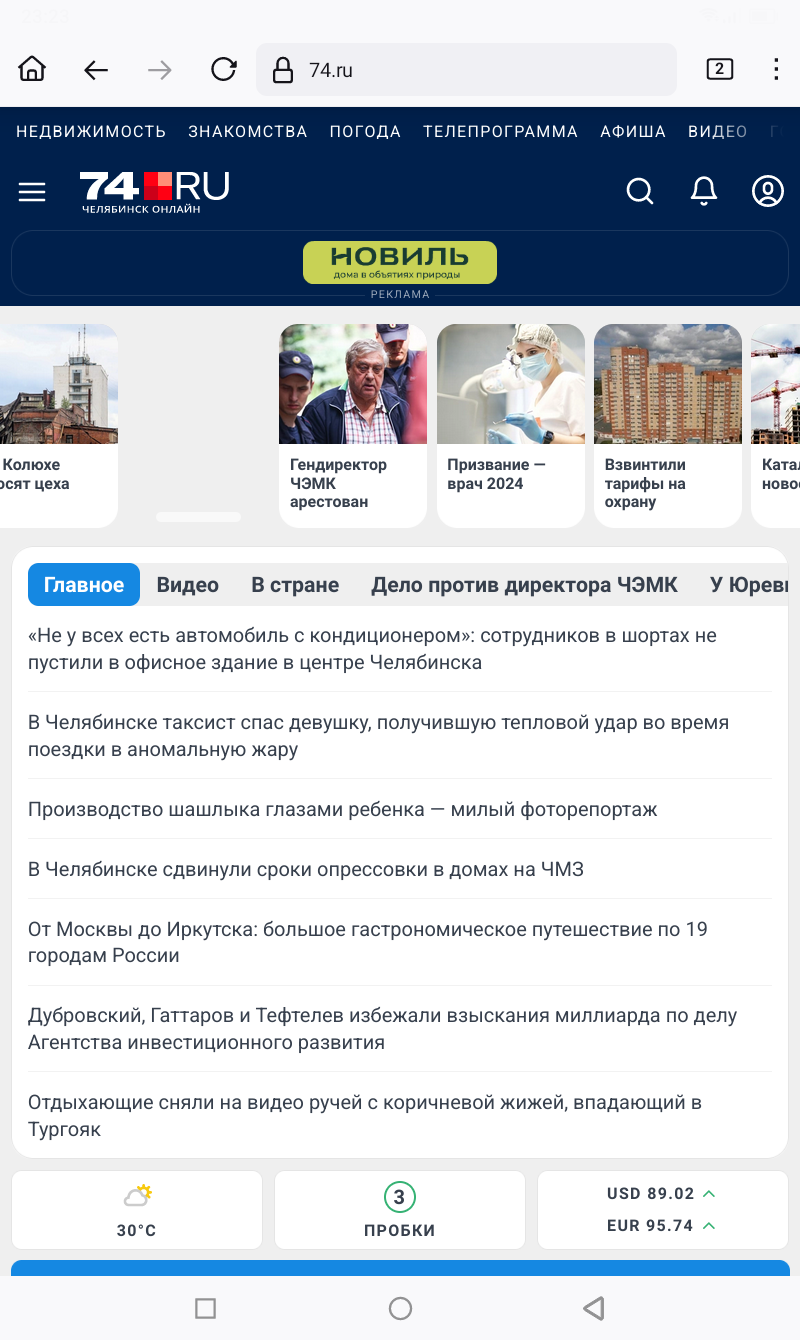
Task: Open the Пробки traffic widget
Action: coord(399,1210)
